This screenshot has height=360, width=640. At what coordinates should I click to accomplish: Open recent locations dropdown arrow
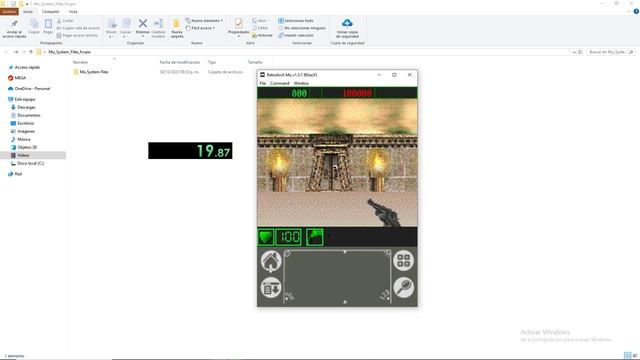(x=24, y=52)
